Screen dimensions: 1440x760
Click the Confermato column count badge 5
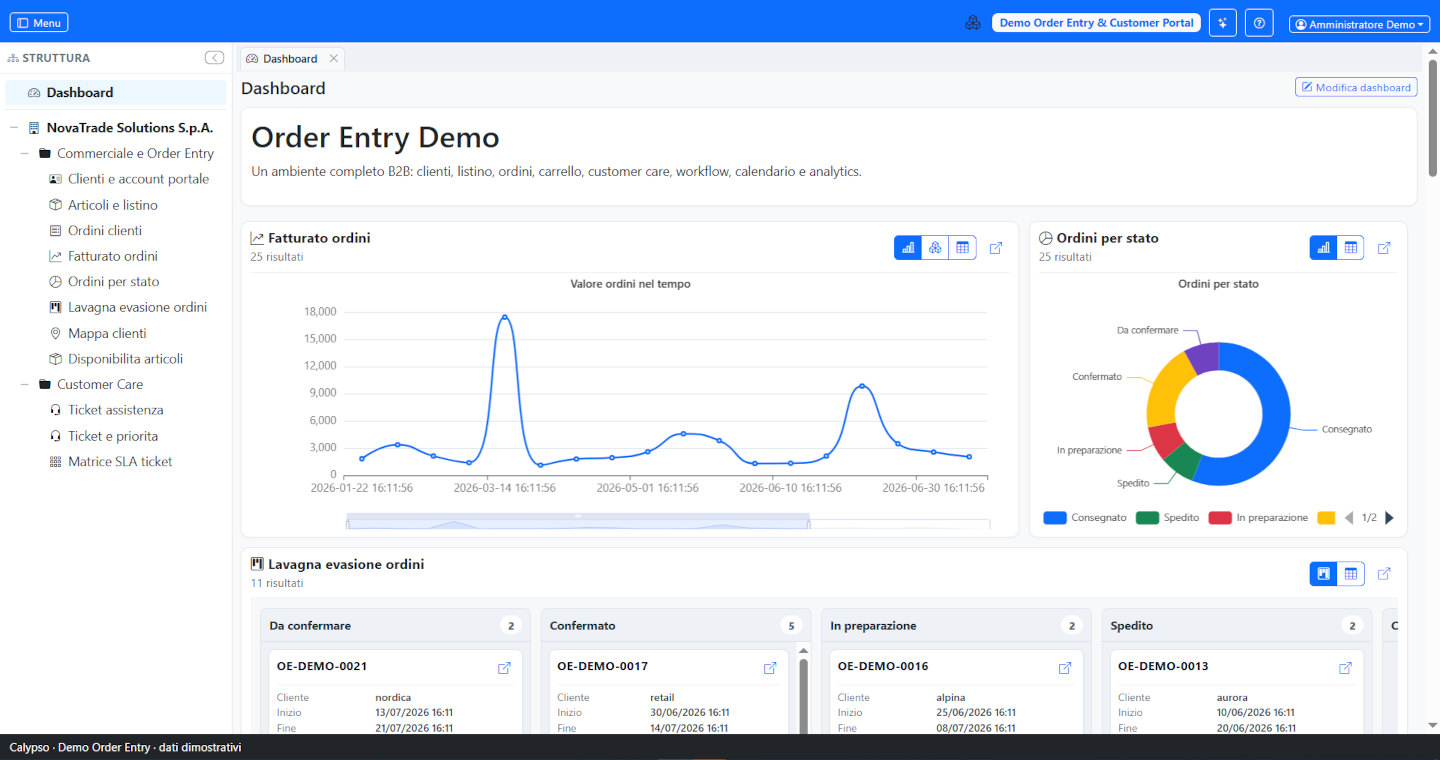(x=791, y=626)
